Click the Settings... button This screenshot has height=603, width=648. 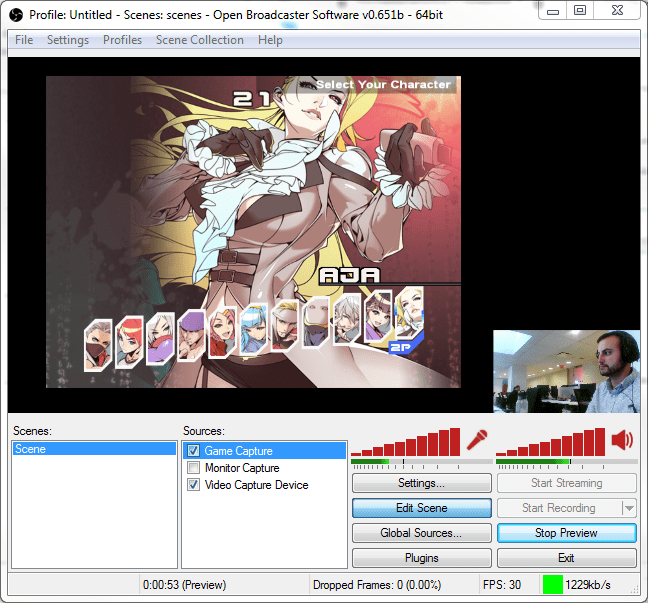[422, 483]
